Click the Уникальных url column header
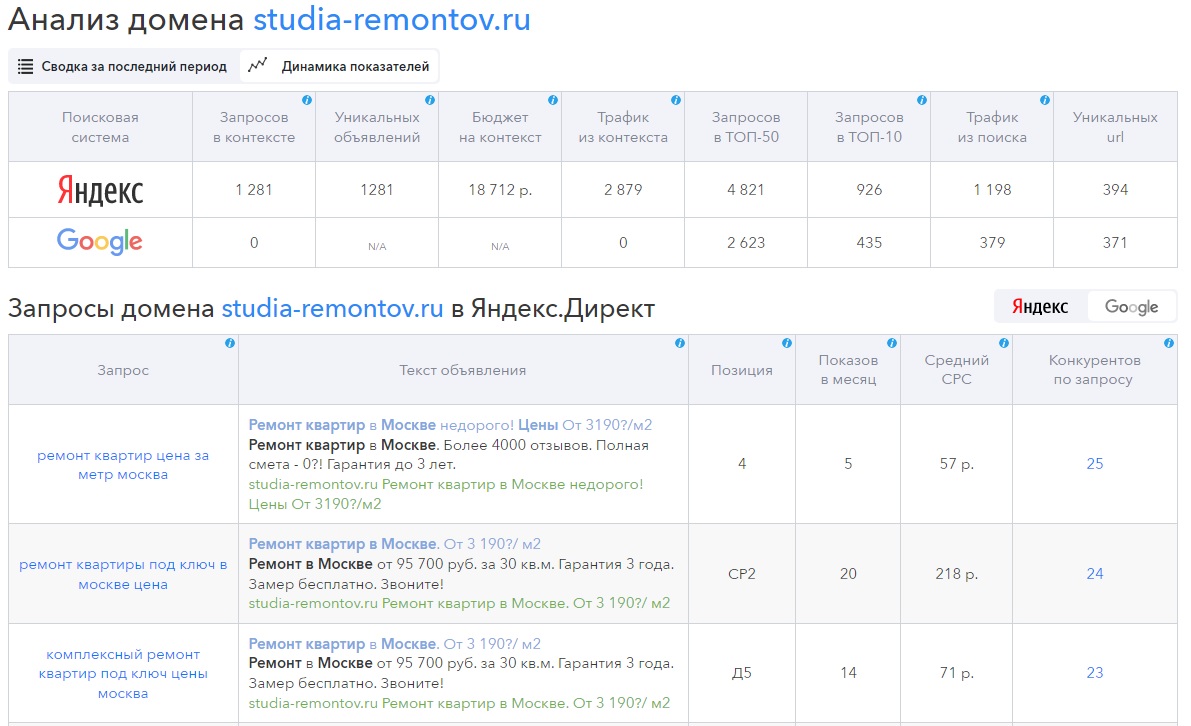Screen dimensions: 1191x726 click(x=1115, y=127)
